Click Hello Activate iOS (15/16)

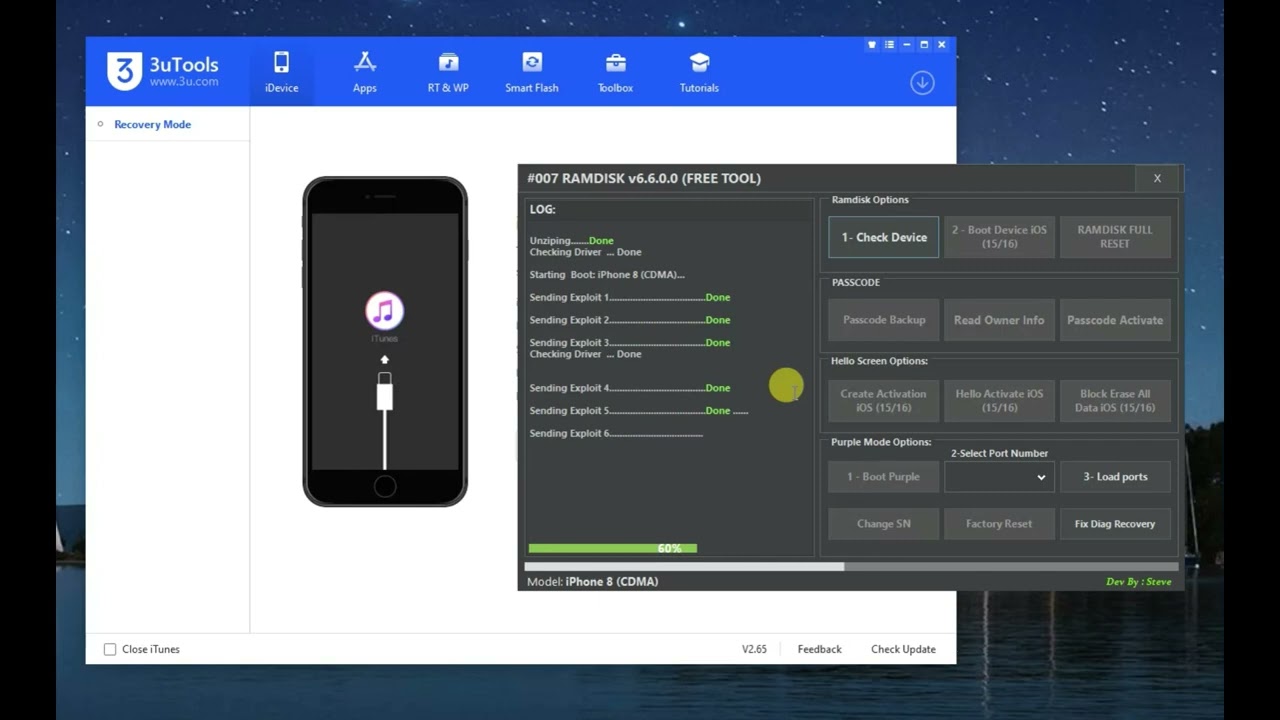pyautogui.click(x=999, y=400)
